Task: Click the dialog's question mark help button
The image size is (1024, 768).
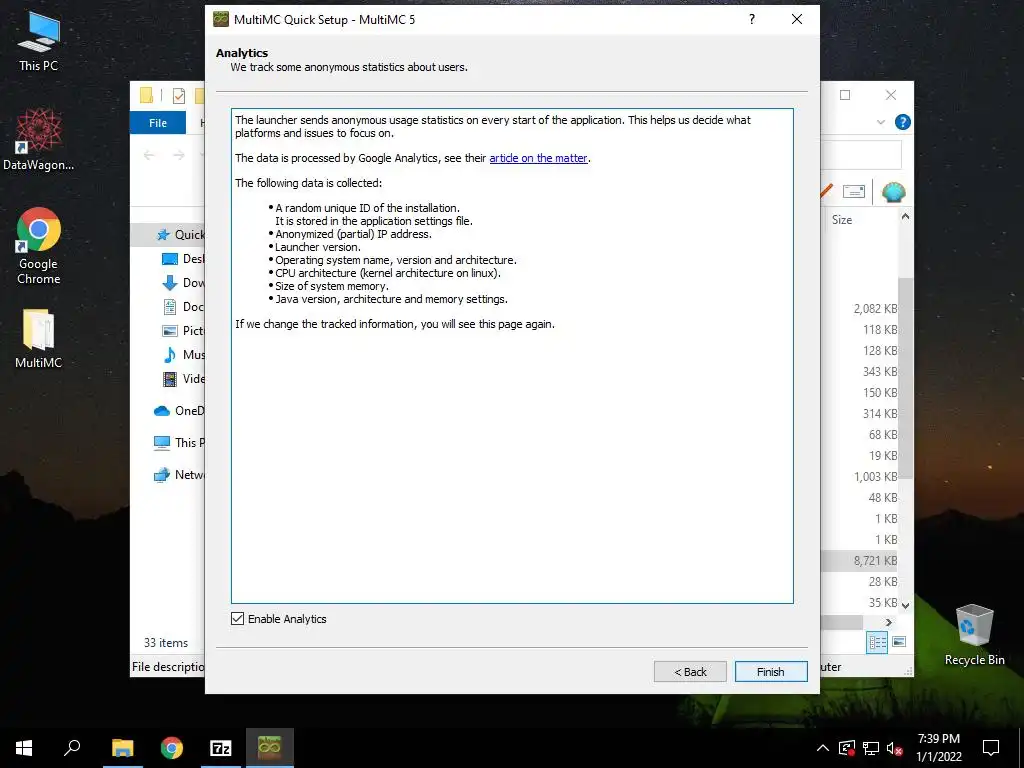Action: [752, 20]
